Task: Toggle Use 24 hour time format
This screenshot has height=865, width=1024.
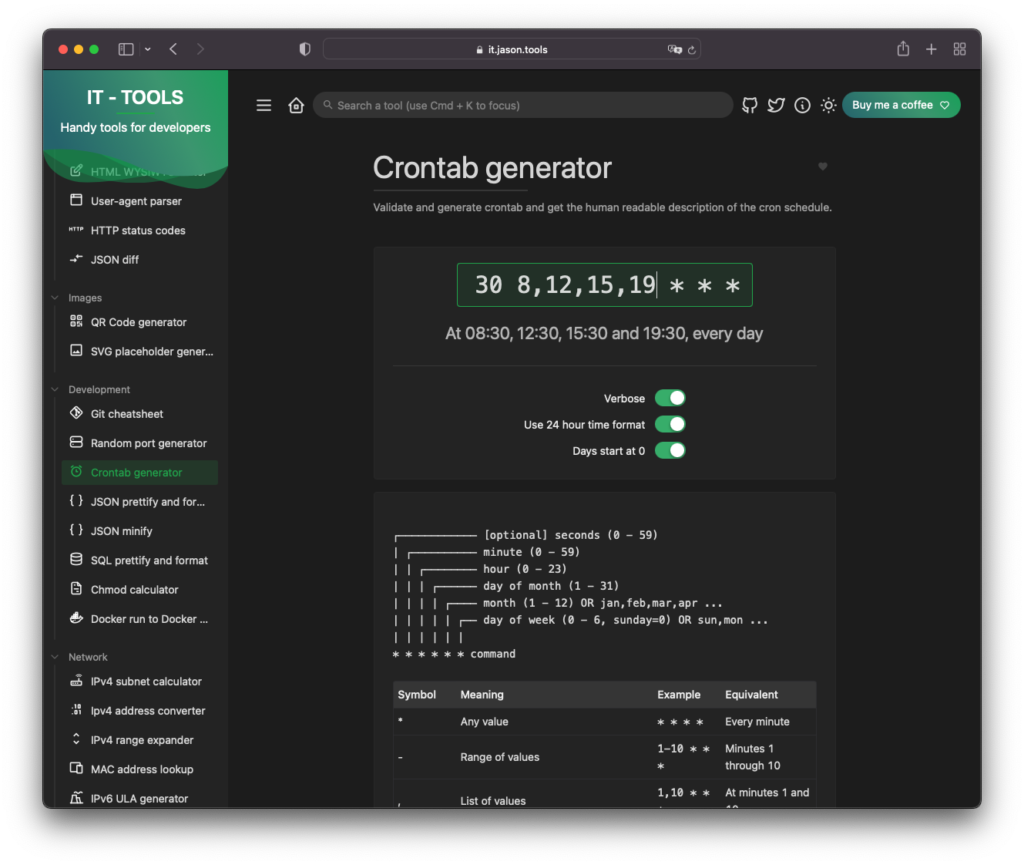Action: [670, 424]
